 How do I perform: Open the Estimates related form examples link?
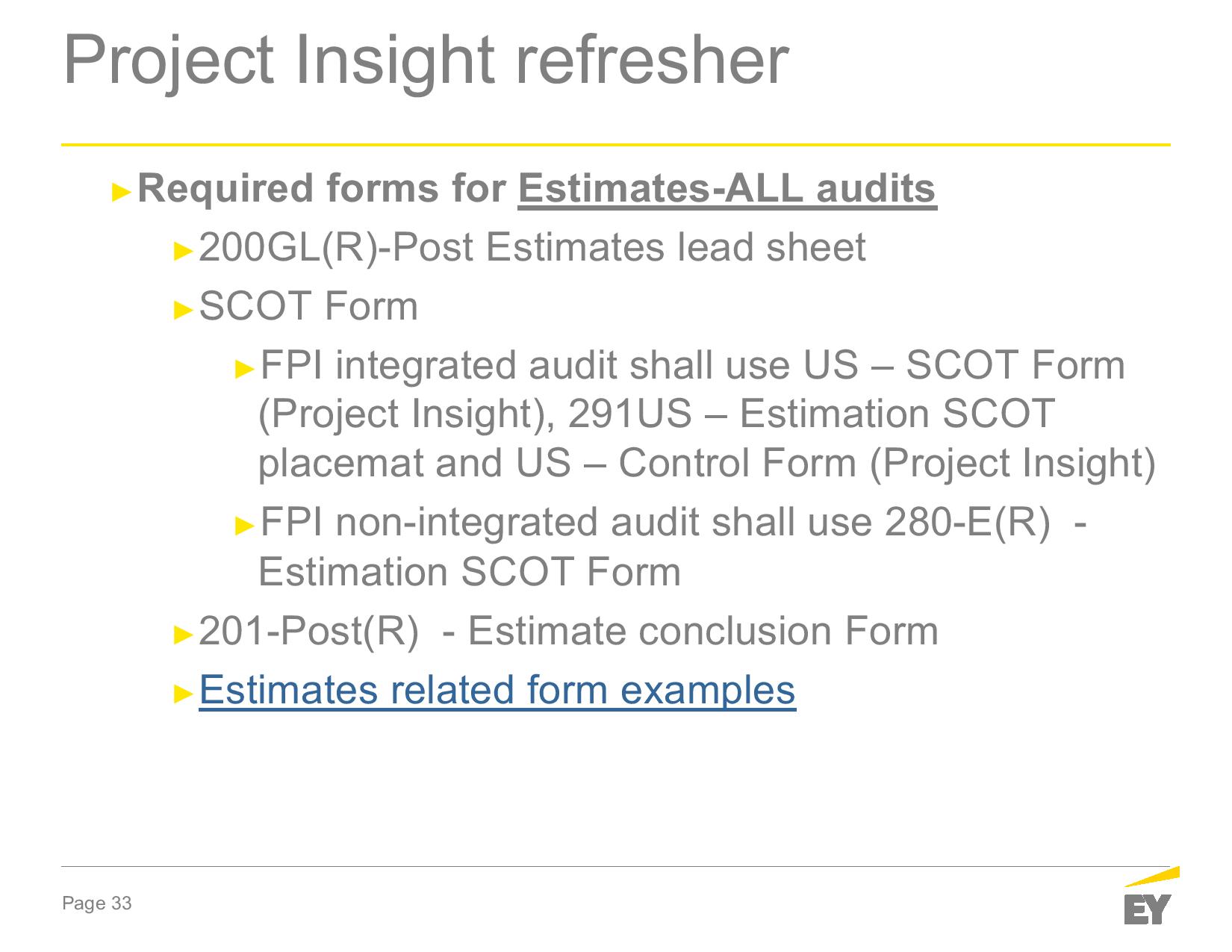[497, 689]
